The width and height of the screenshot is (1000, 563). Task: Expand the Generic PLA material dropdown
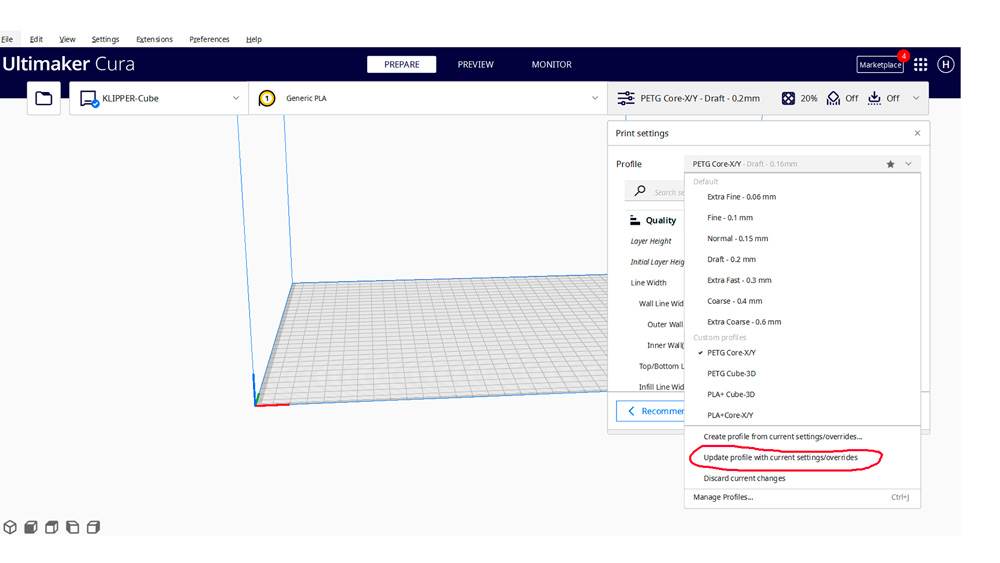(x=595, y=98)
